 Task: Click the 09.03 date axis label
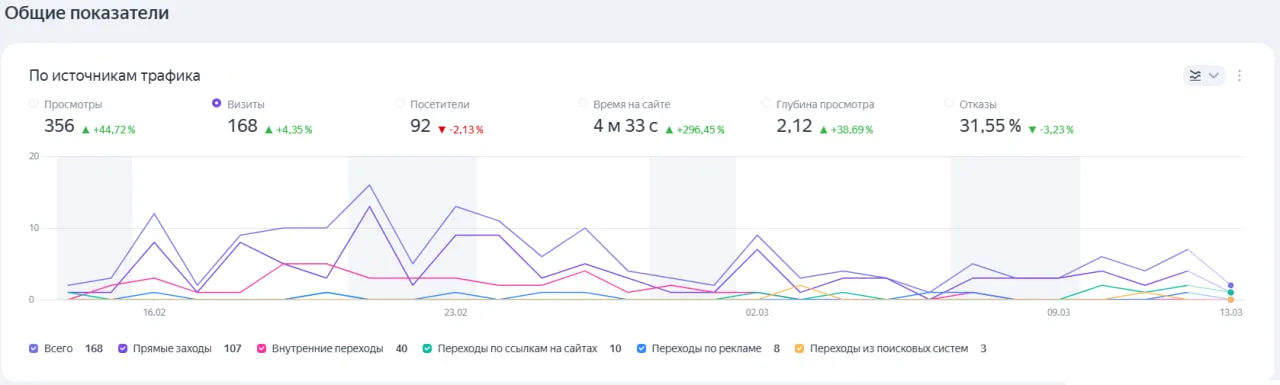[1058, 313]
